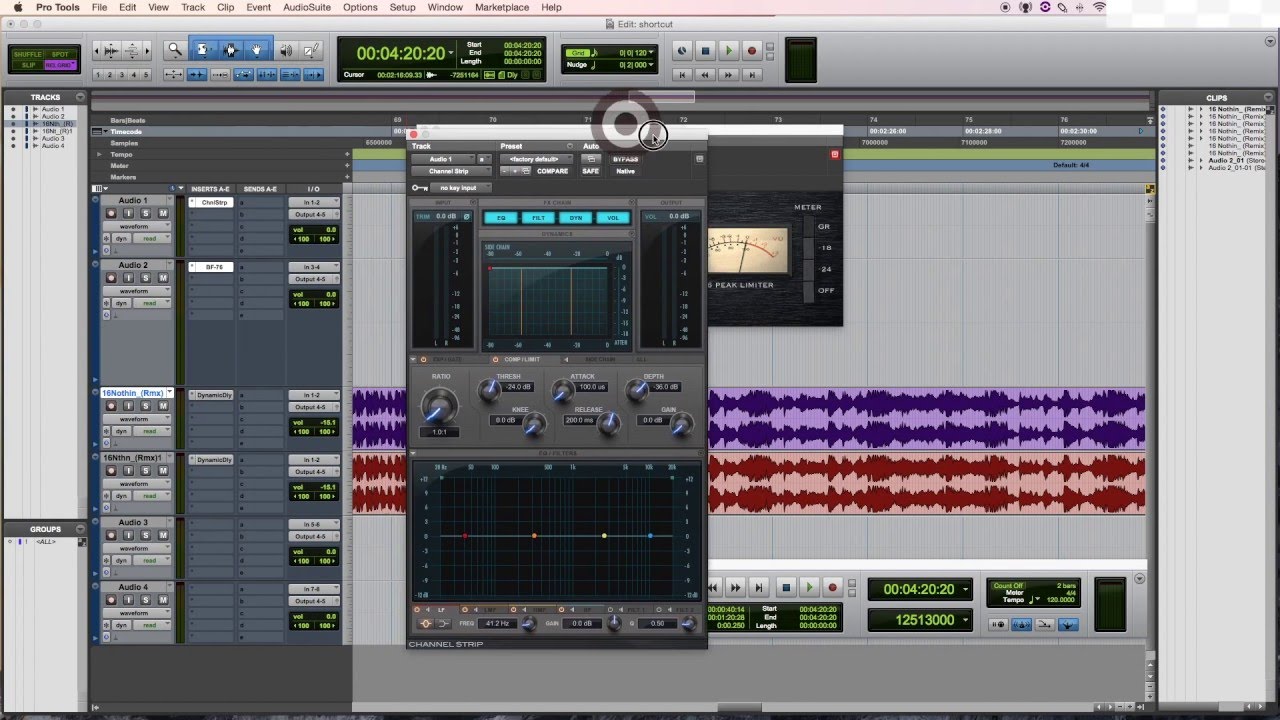Select the Grabber hand tool

point(258,50)
